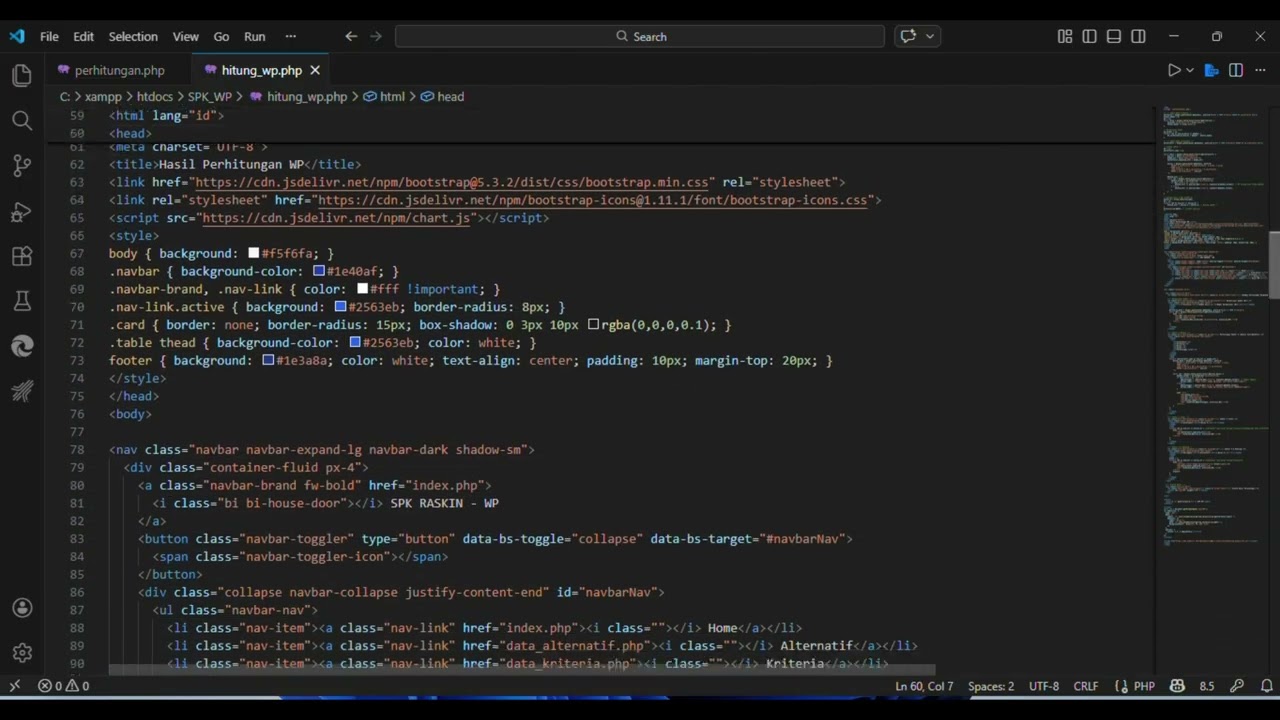Open the Testing flask view
This screenshot has height=720, width=1280.
(x=22, y=301)
